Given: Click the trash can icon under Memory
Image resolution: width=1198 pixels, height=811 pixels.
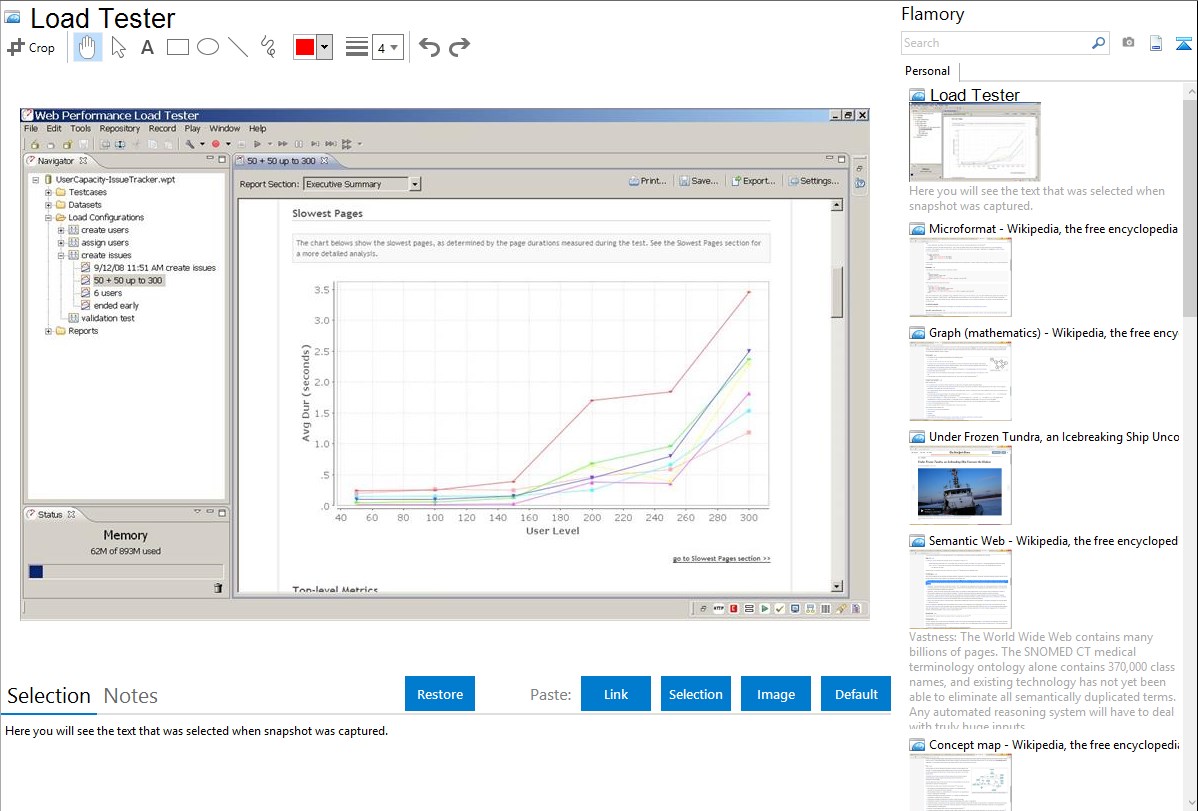Looking at the screenshot, I should click(x=218, y=588).
